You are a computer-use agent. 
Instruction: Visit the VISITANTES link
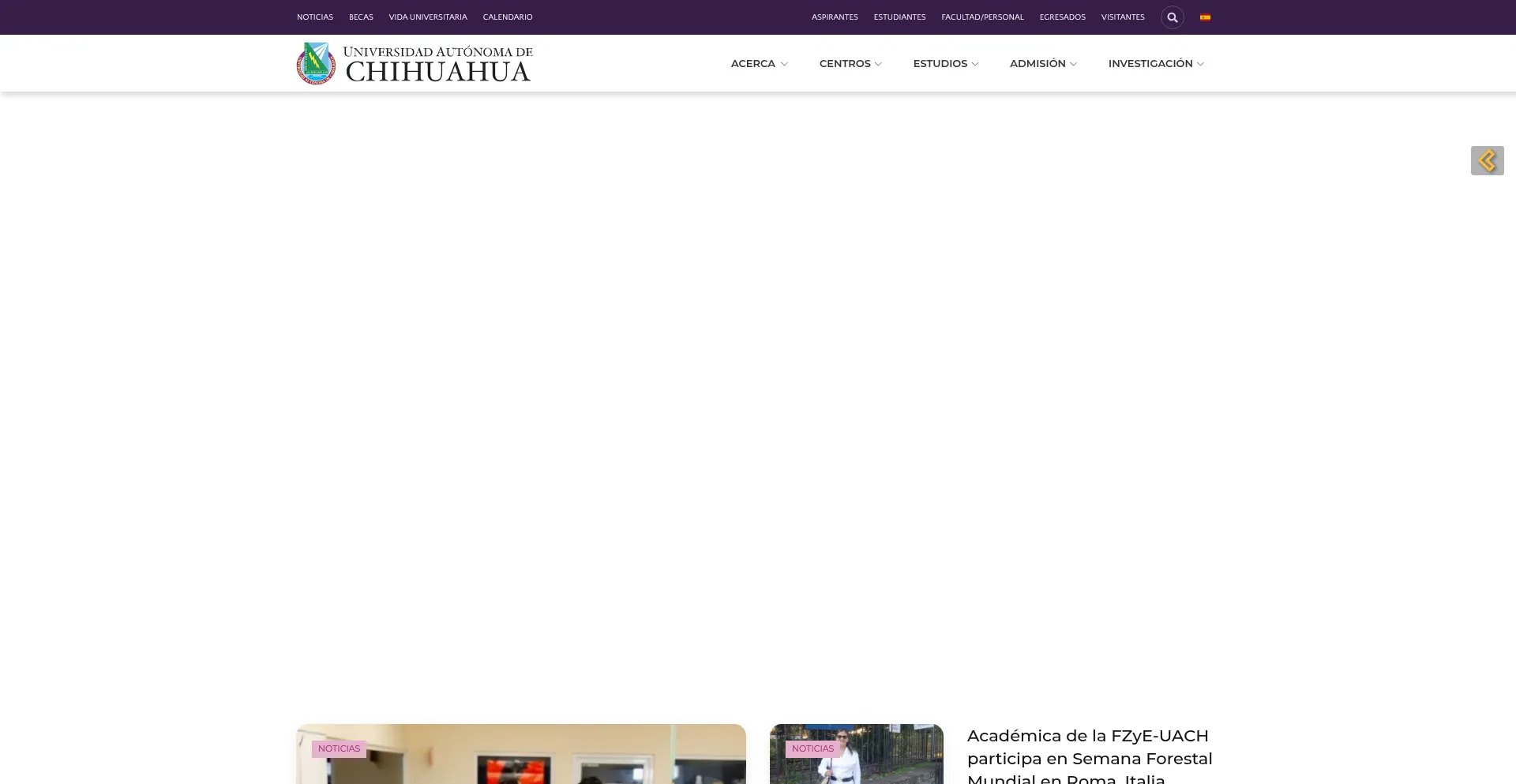click(1123, 17)
